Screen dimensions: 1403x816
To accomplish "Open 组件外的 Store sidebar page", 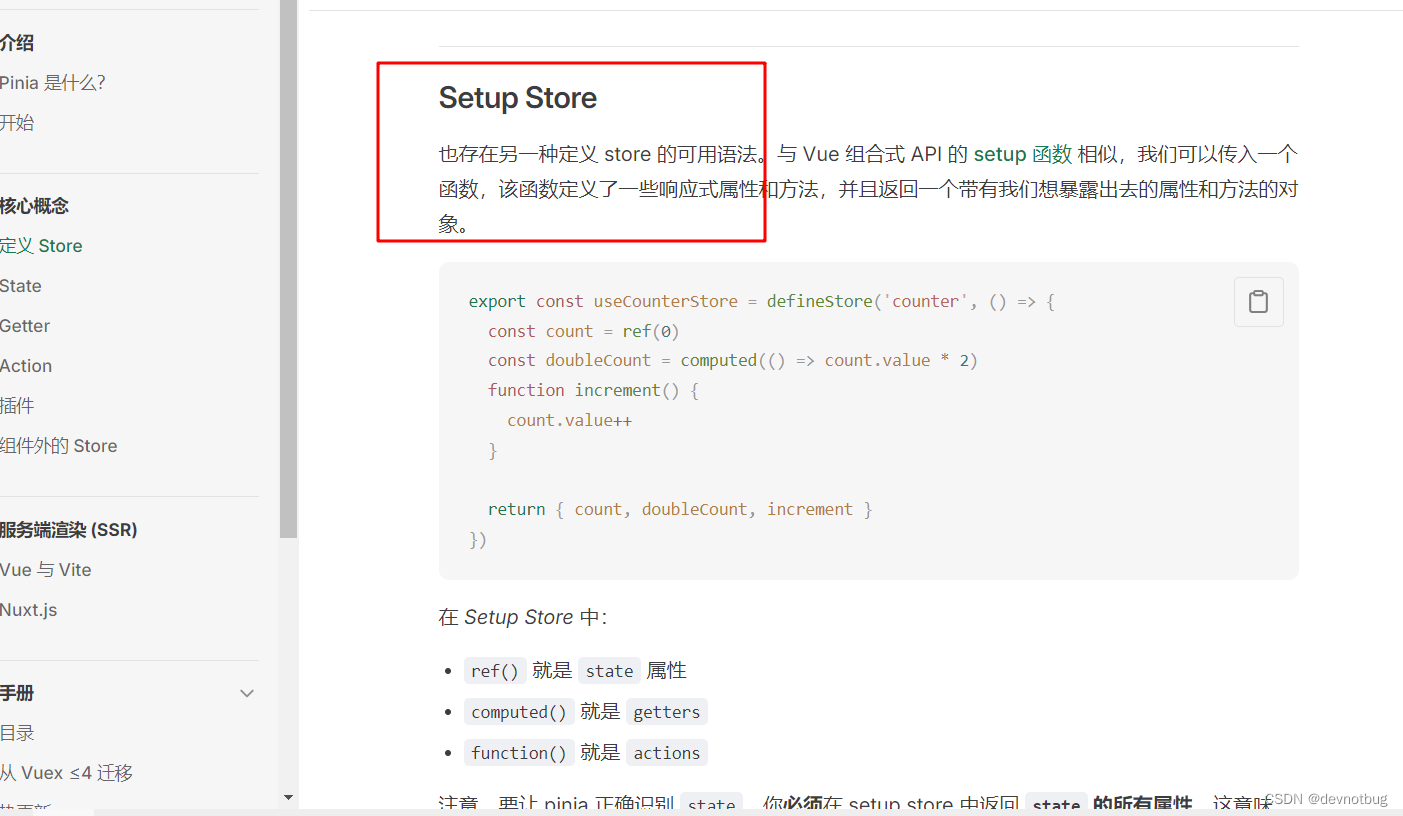I will pos(59,446).
